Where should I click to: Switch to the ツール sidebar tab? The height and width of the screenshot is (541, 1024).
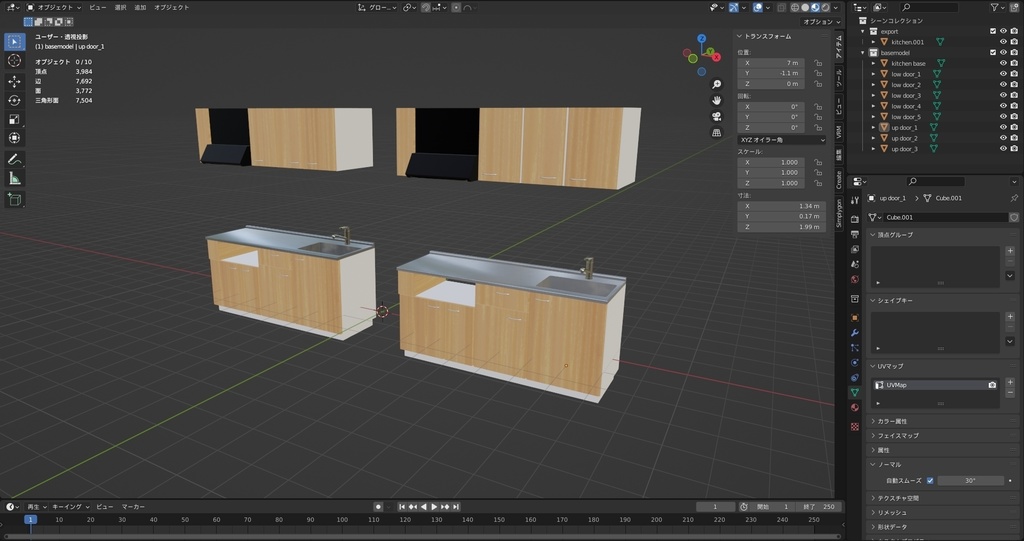click(x=840, y=80)
